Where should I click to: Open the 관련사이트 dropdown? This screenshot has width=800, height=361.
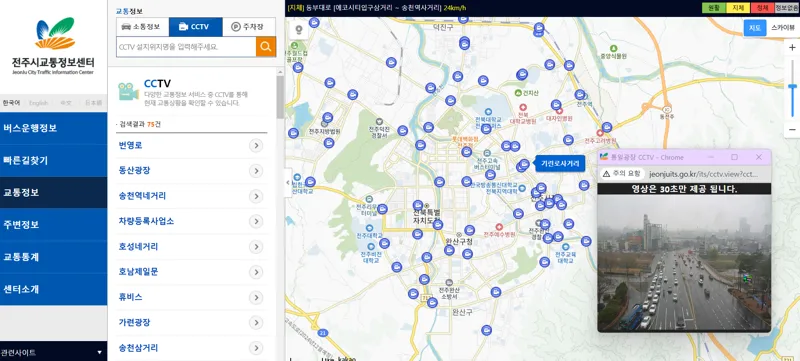[53, 352]
